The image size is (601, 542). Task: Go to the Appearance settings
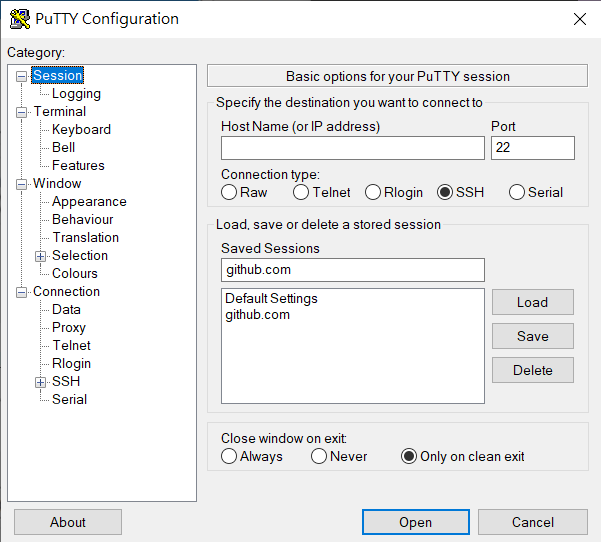click(x=89, y=201)
